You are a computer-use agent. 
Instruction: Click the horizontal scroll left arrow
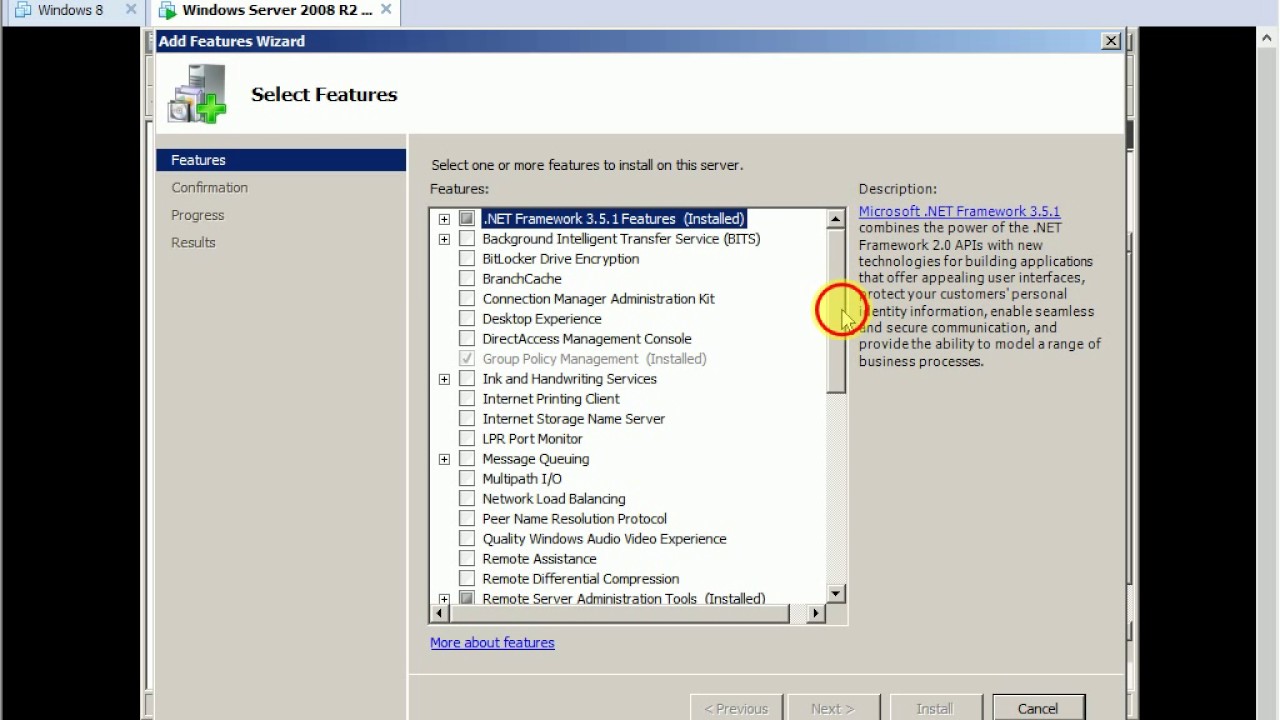pos(440,613)
